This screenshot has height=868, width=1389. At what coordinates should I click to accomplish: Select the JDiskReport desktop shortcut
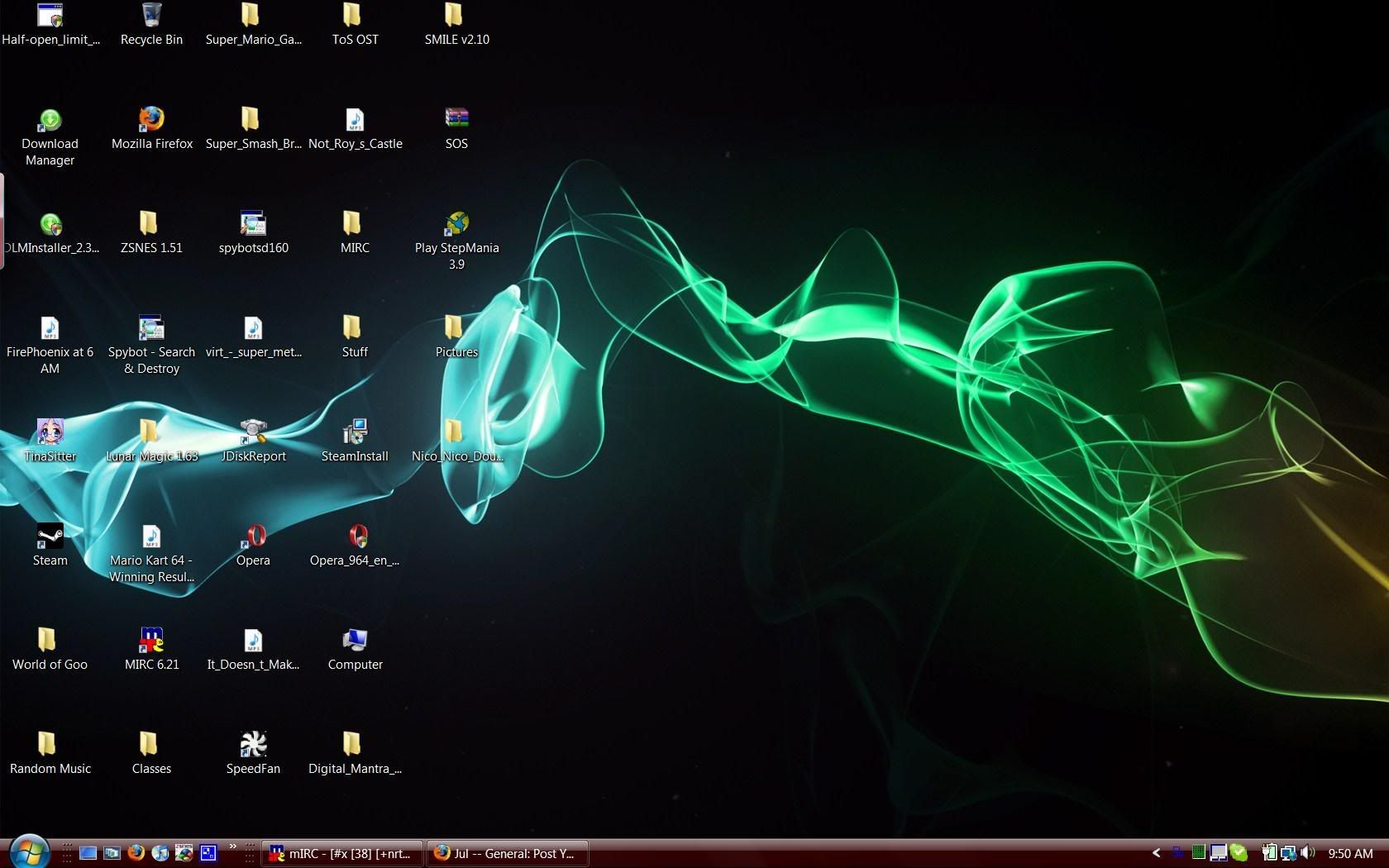pyautogui.click(x=253, y=432)
